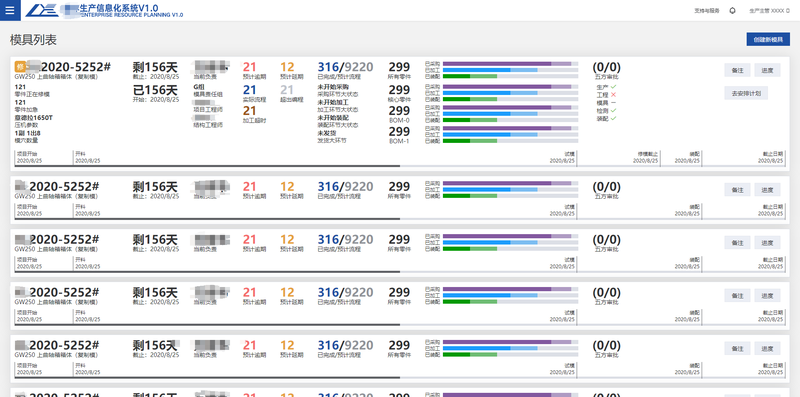Click the 创建新模具 button
Screen dimensions: 800x397
[768, 39]
